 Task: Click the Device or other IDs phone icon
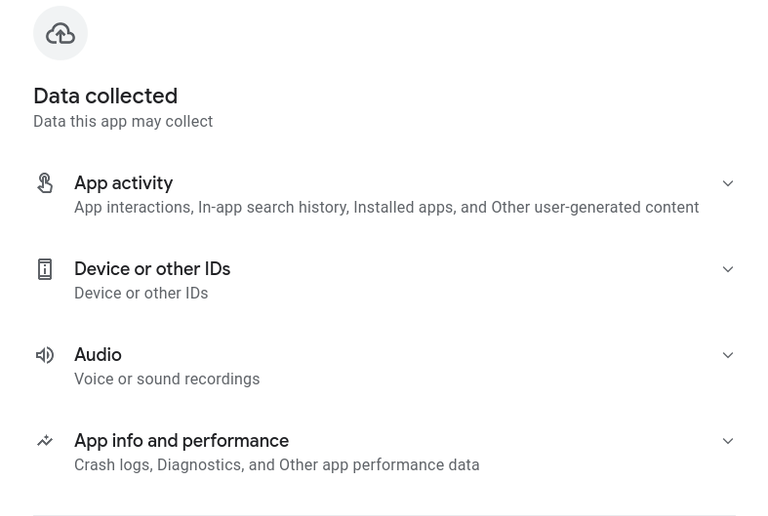(45, 269)
